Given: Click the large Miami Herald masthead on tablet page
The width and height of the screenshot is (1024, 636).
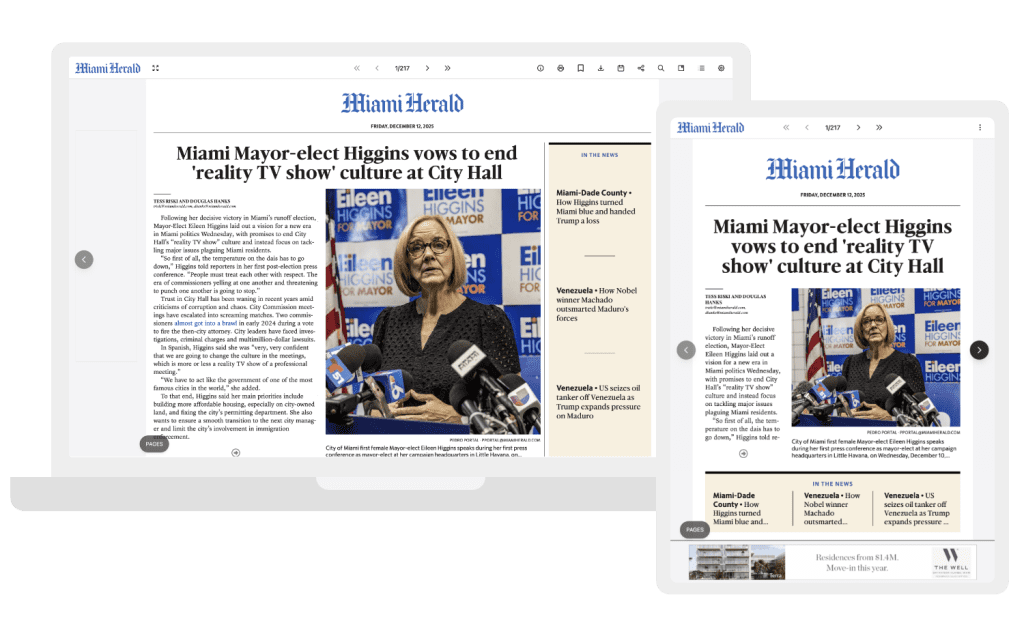Looking at the screenshot, I should [x=833, y=169].
